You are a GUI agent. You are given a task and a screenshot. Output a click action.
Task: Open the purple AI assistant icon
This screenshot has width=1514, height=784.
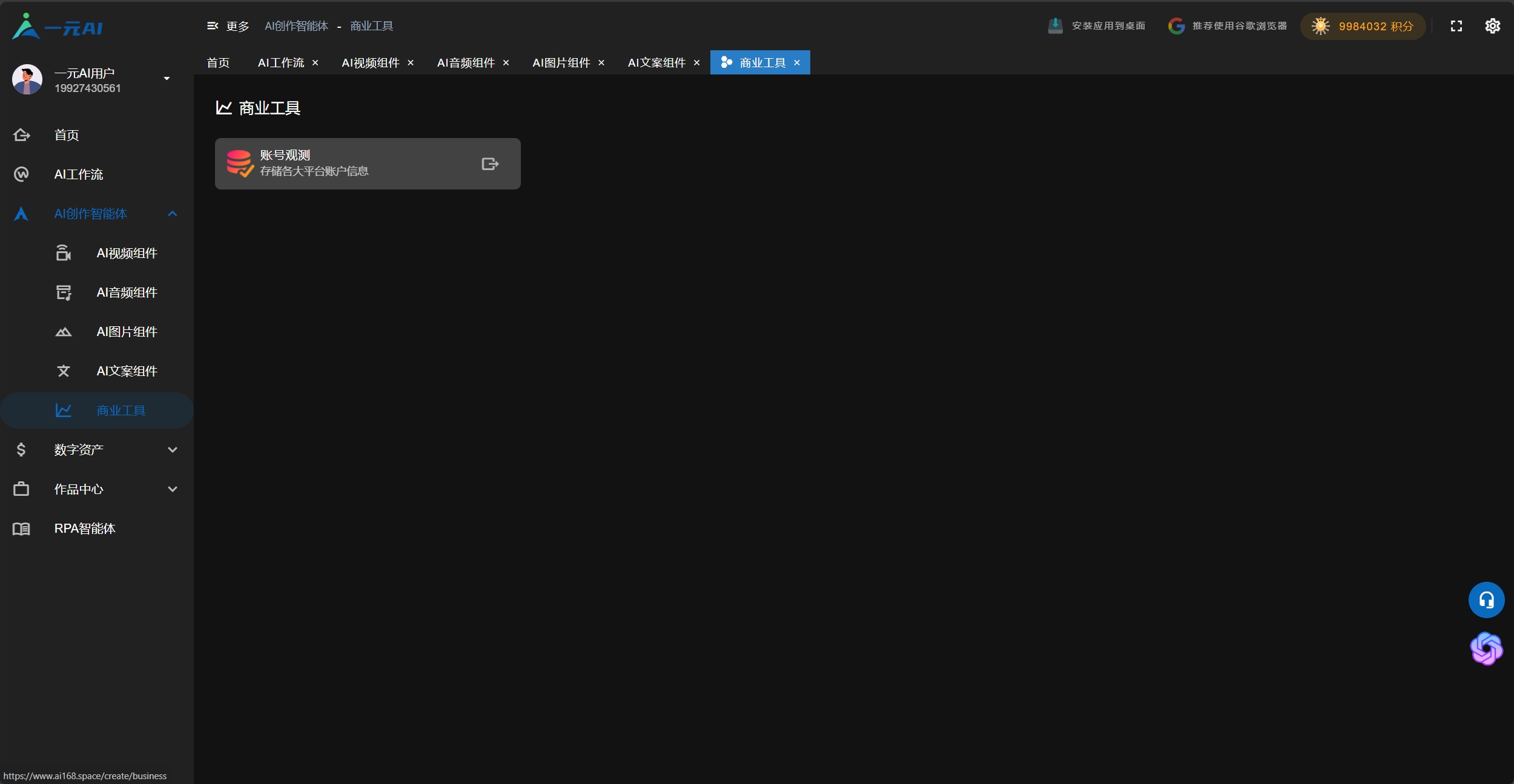1486,648
